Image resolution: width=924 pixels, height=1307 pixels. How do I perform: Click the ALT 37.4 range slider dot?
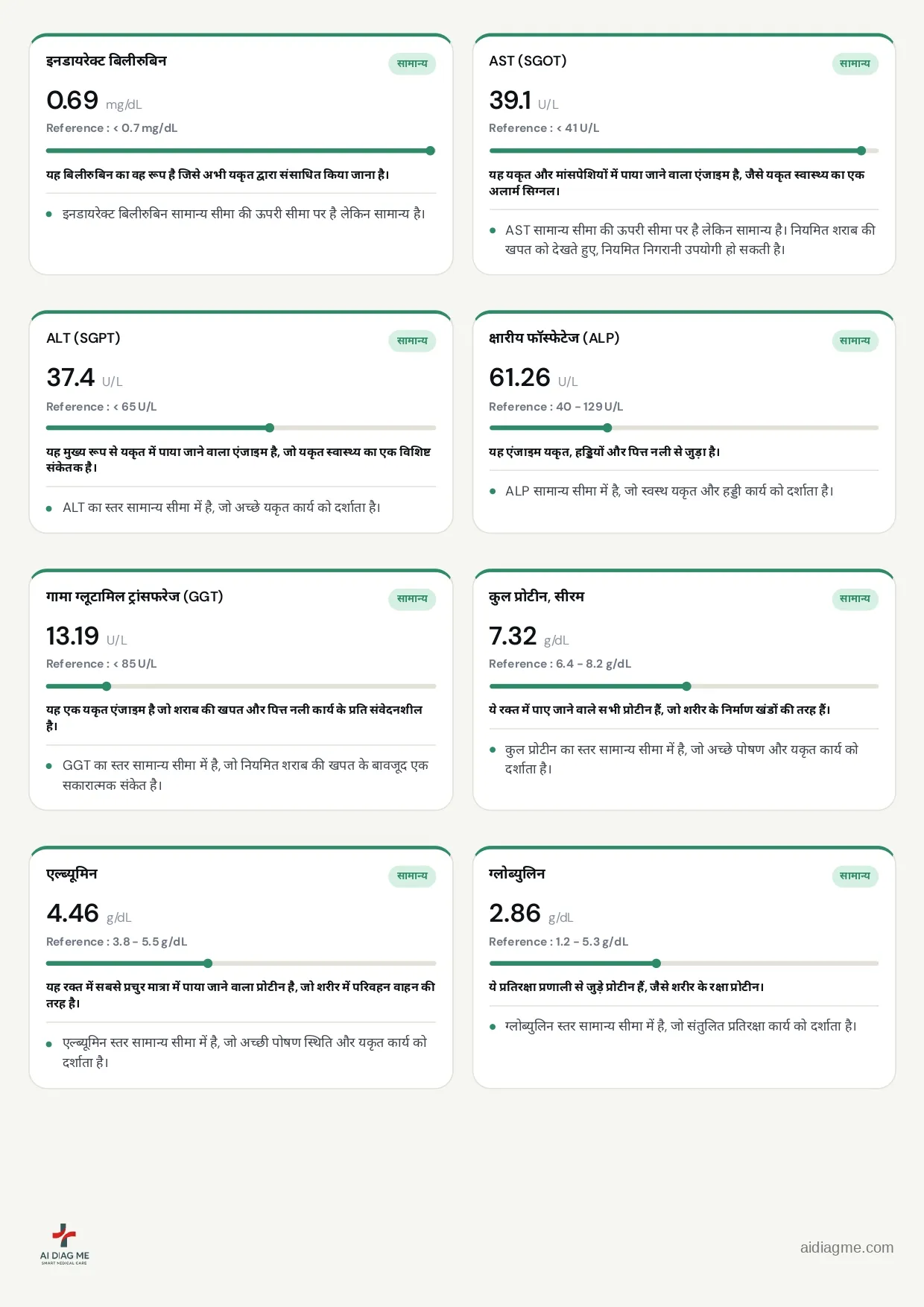[x=270, y=428]
